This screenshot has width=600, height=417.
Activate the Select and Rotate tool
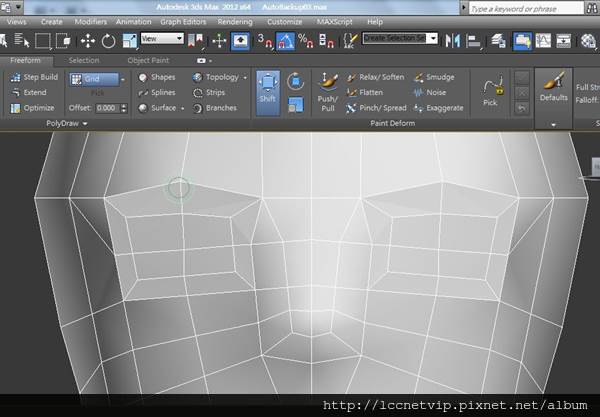pos(109,41)
